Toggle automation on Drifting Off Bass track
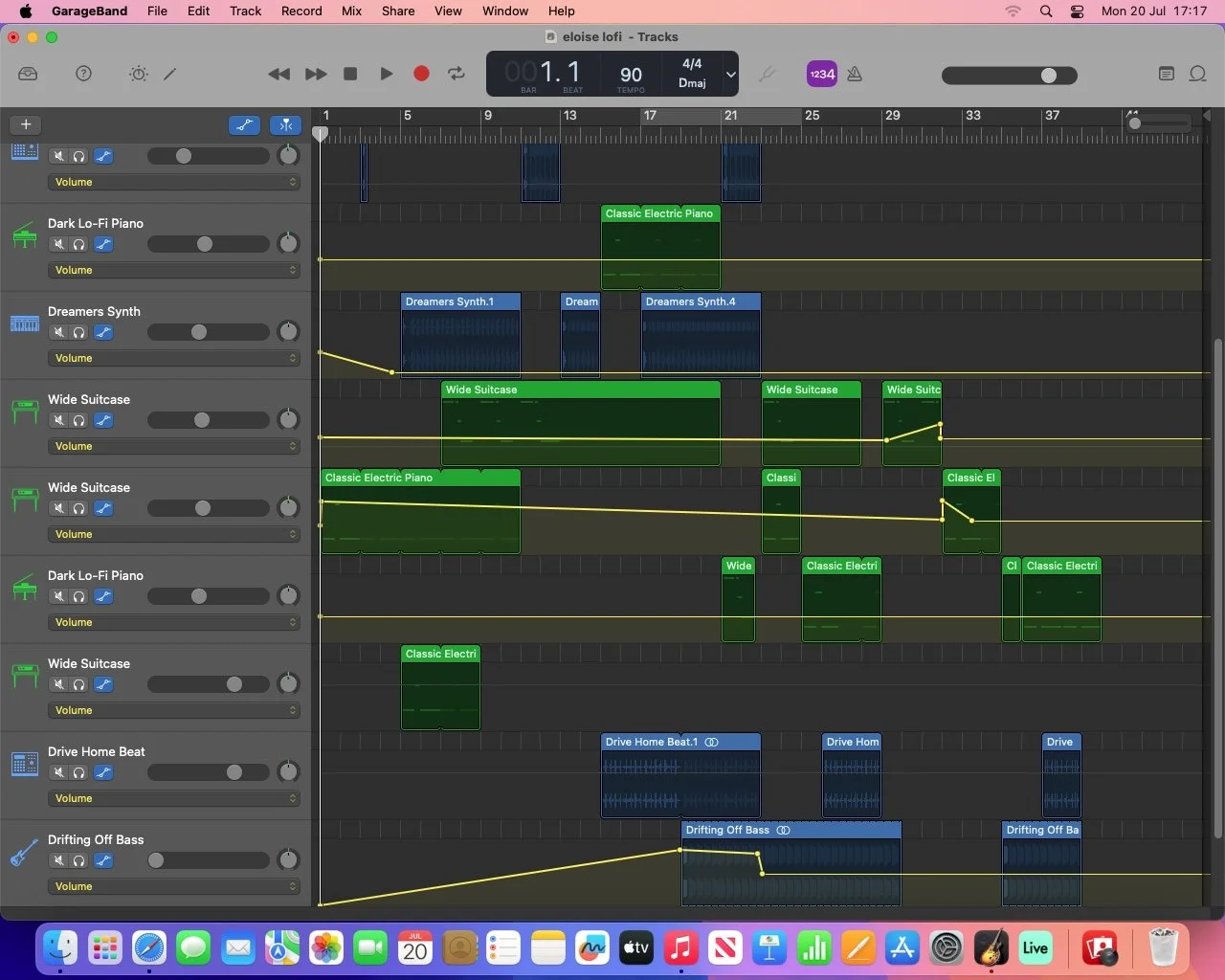 pos(103,860)
